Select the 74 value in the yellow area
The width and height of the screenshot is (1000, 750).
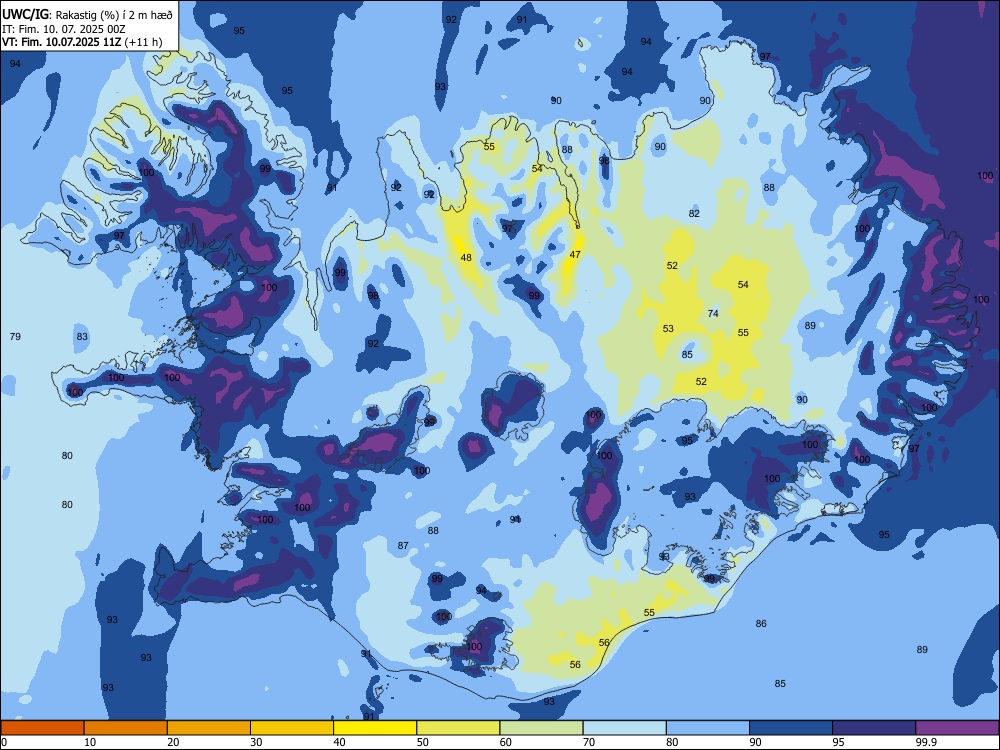pyautogui.click(x=713, y=313)
